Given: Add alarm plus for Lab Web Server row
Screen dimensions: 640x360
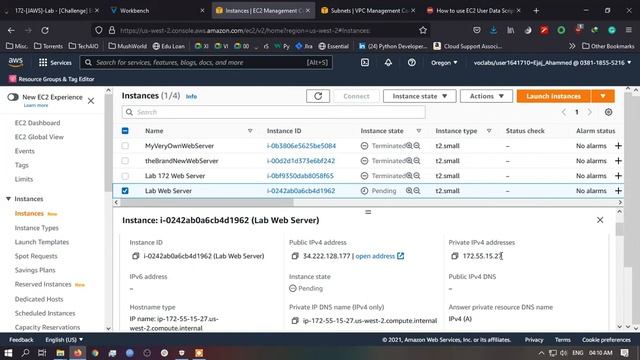Looking at the screenshot, I should 618,191.
